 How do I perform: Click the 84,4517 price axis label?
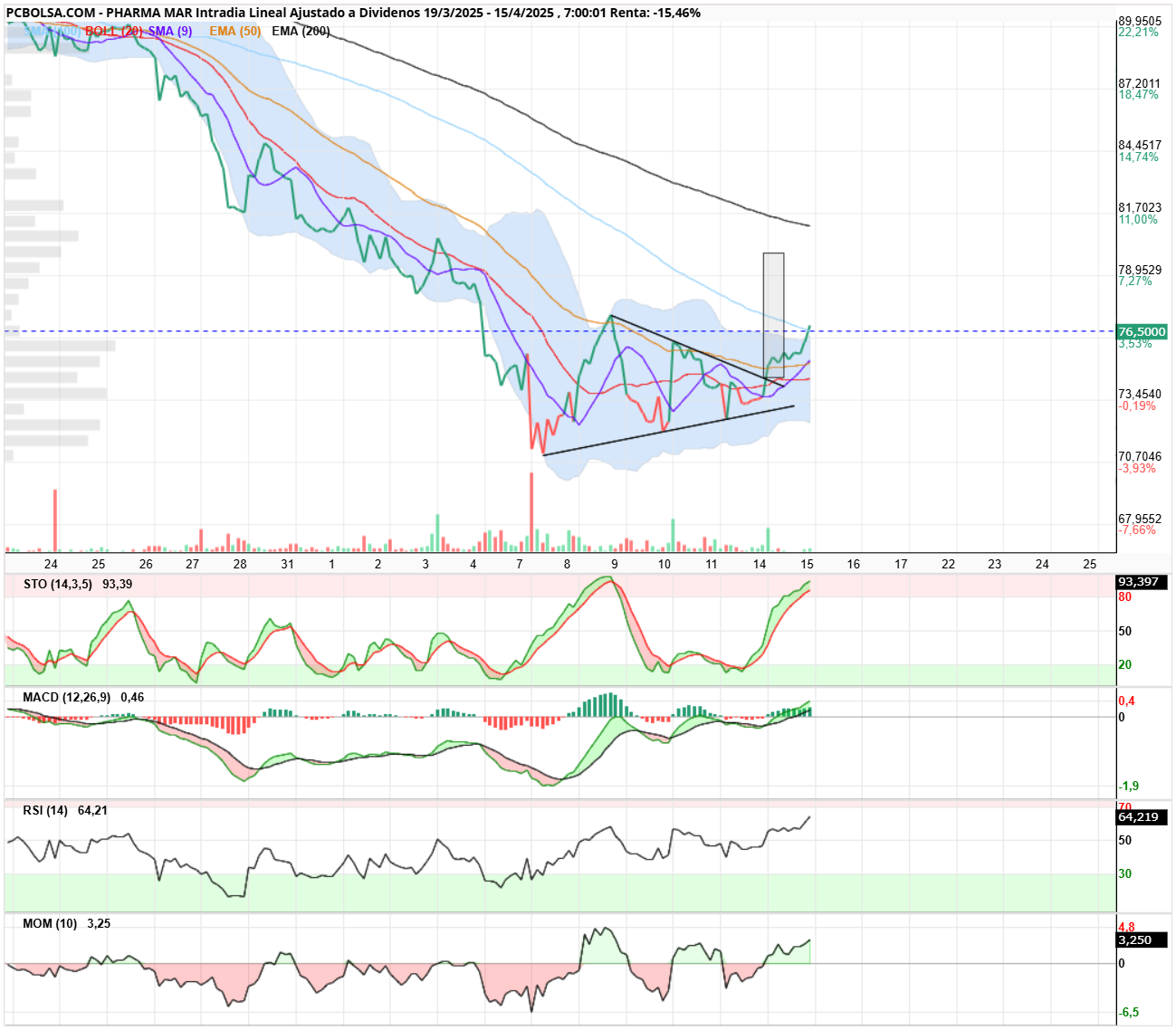1140,145
